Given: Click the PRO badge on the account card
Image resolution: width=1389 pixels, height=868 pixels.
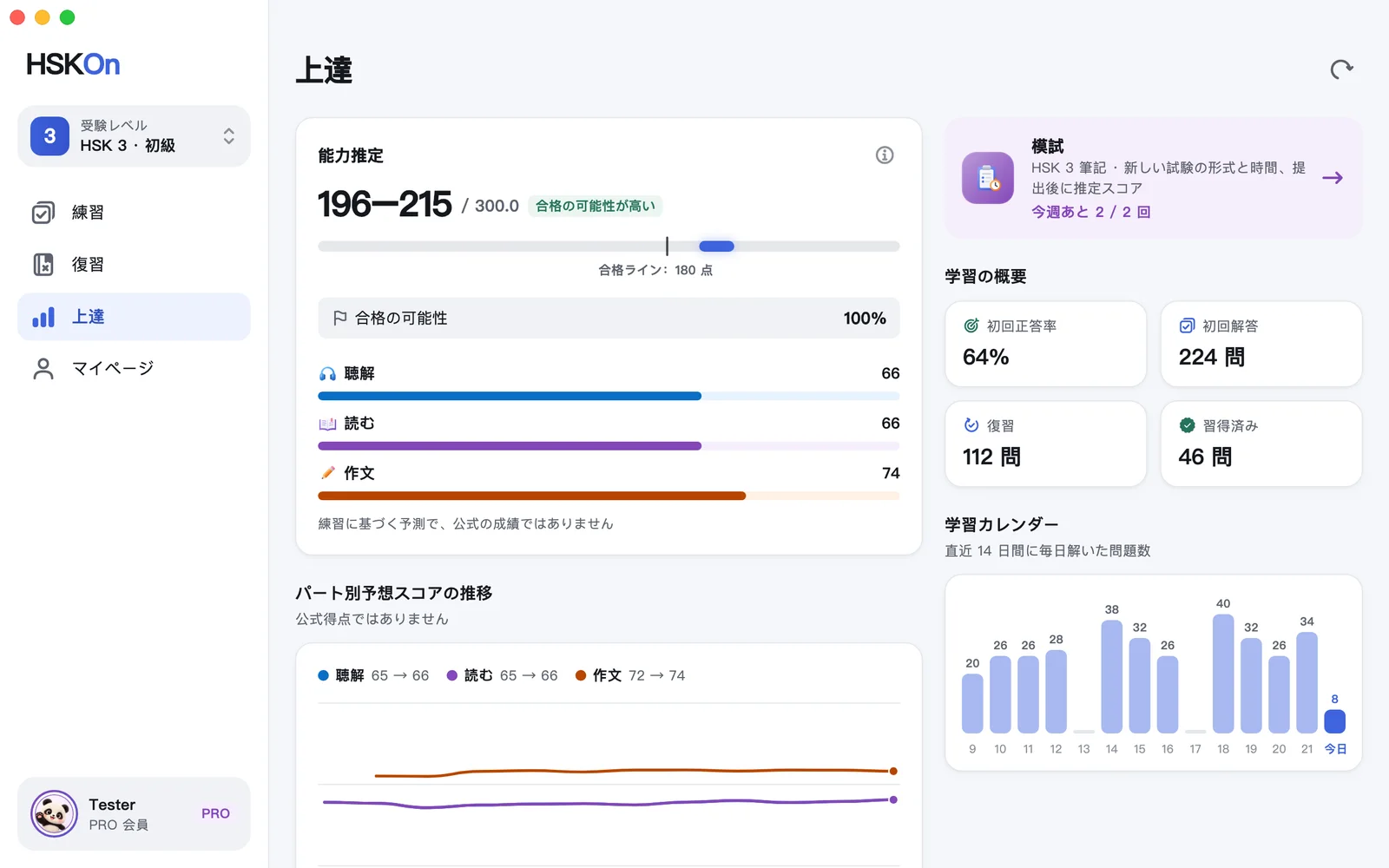Looking at the screenshot, I should click(x=215, y=813).
